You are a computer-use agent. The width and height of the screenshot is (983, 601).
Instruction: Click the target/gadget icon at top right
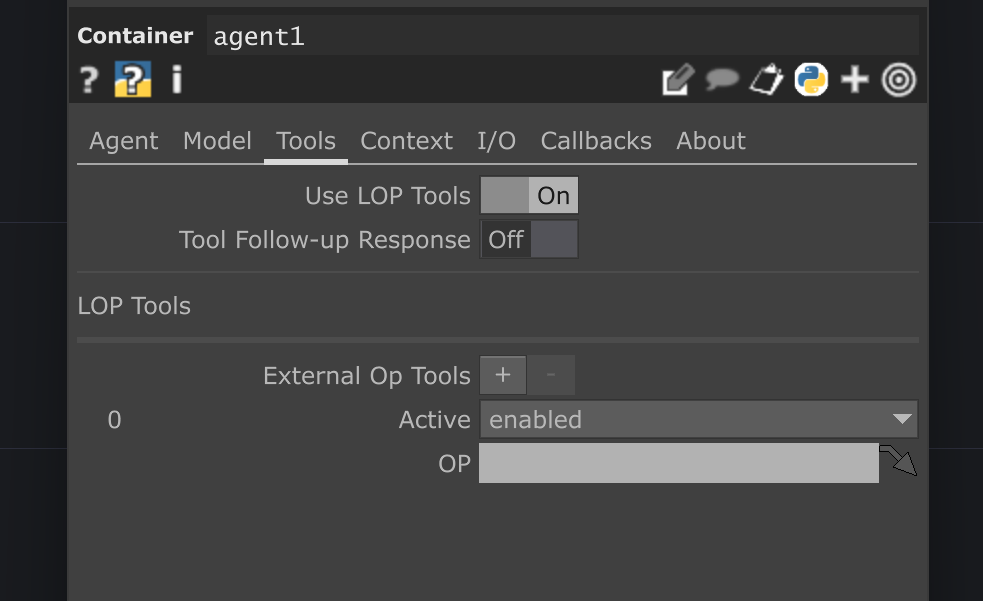(x=898, y=80)
